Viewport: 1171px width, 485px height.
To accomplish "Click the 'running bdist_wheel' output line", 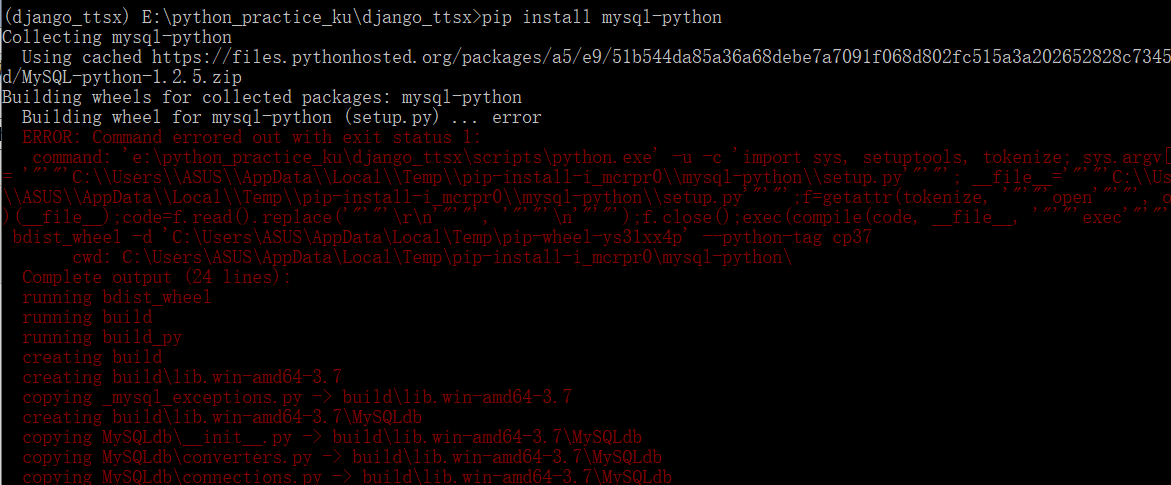I will click(117, 297).
